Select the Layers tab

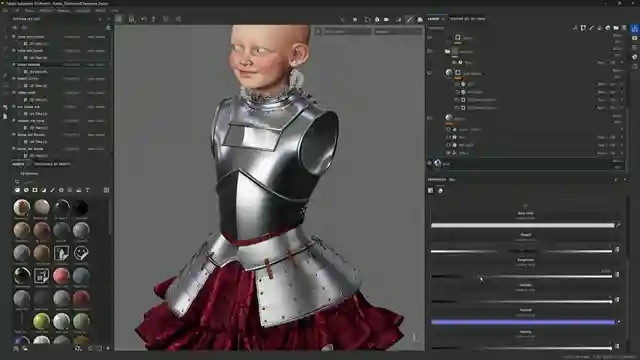[433, 19]
